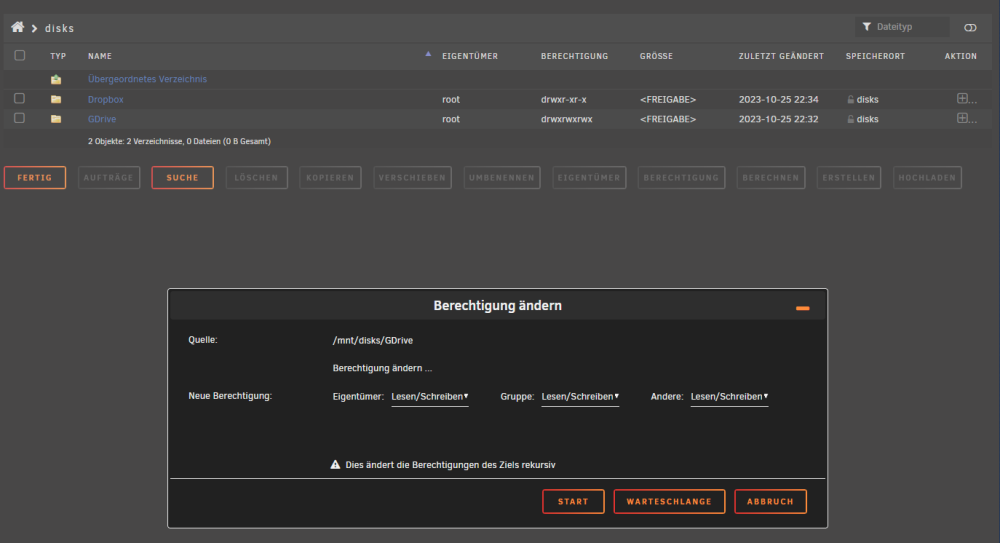
Task: Sort by the Name column header
Action: (100, 56)
